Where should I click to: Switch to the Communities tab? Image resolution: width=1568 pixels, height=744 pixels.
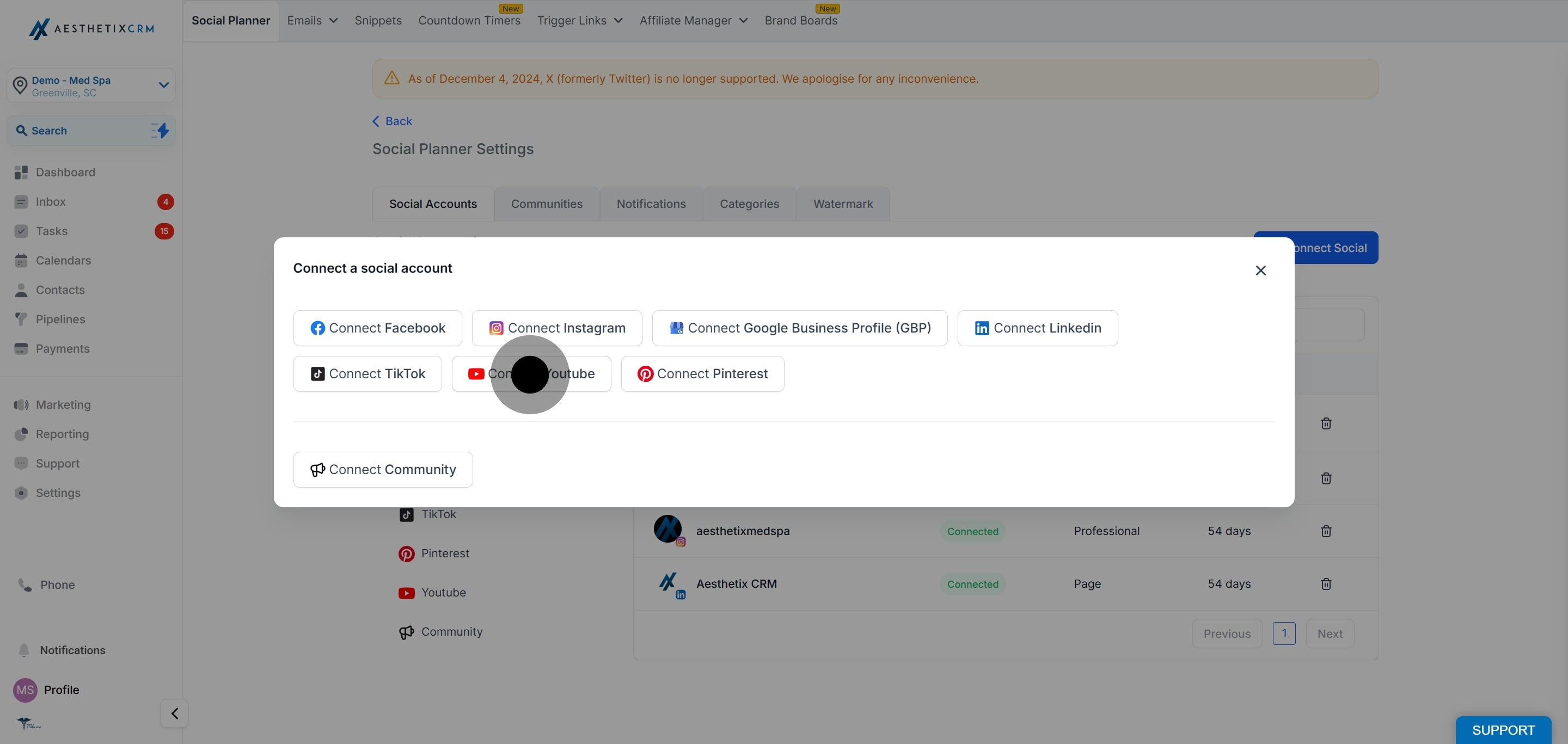(x=547, y=204)
